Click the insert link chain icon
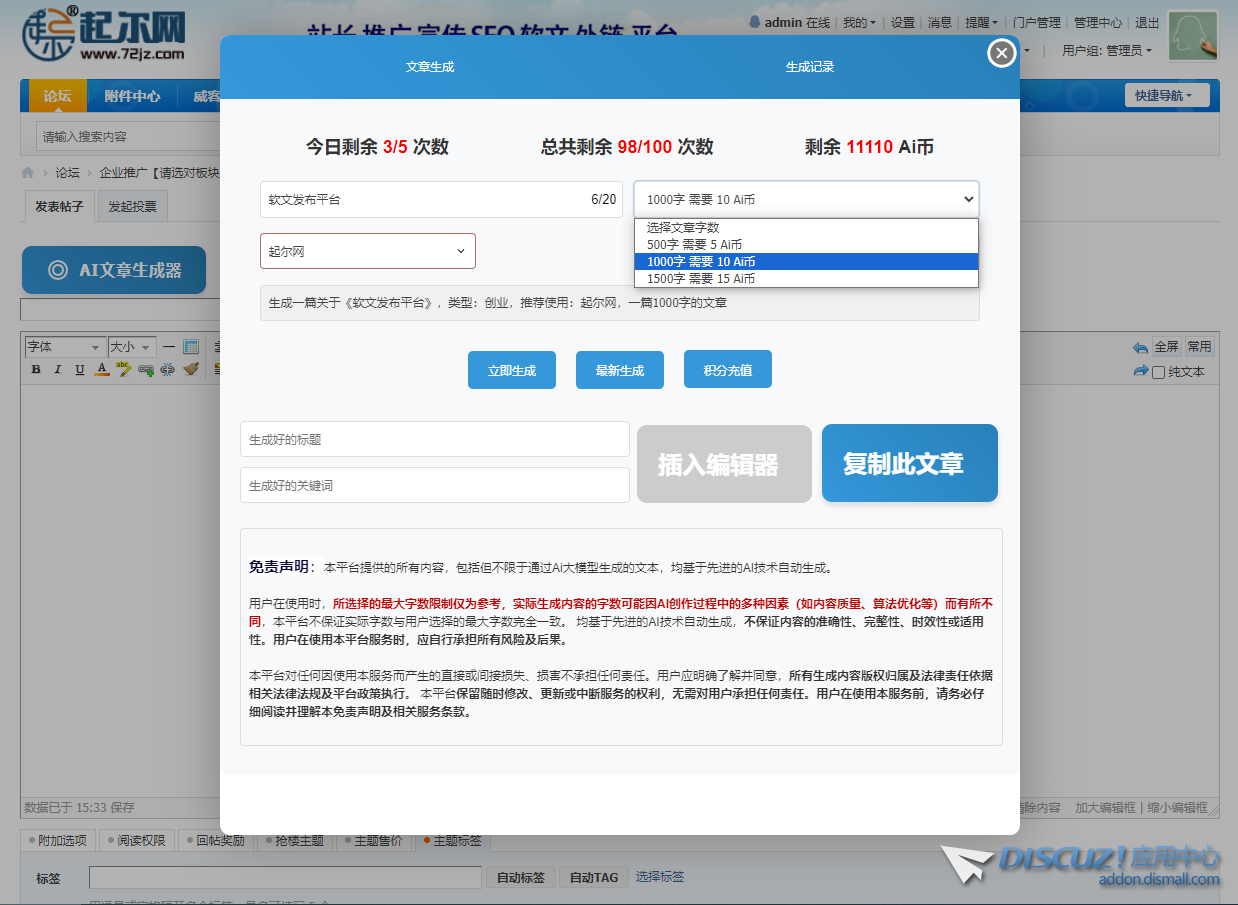The image size is (1238, 905). pos(146,369)
